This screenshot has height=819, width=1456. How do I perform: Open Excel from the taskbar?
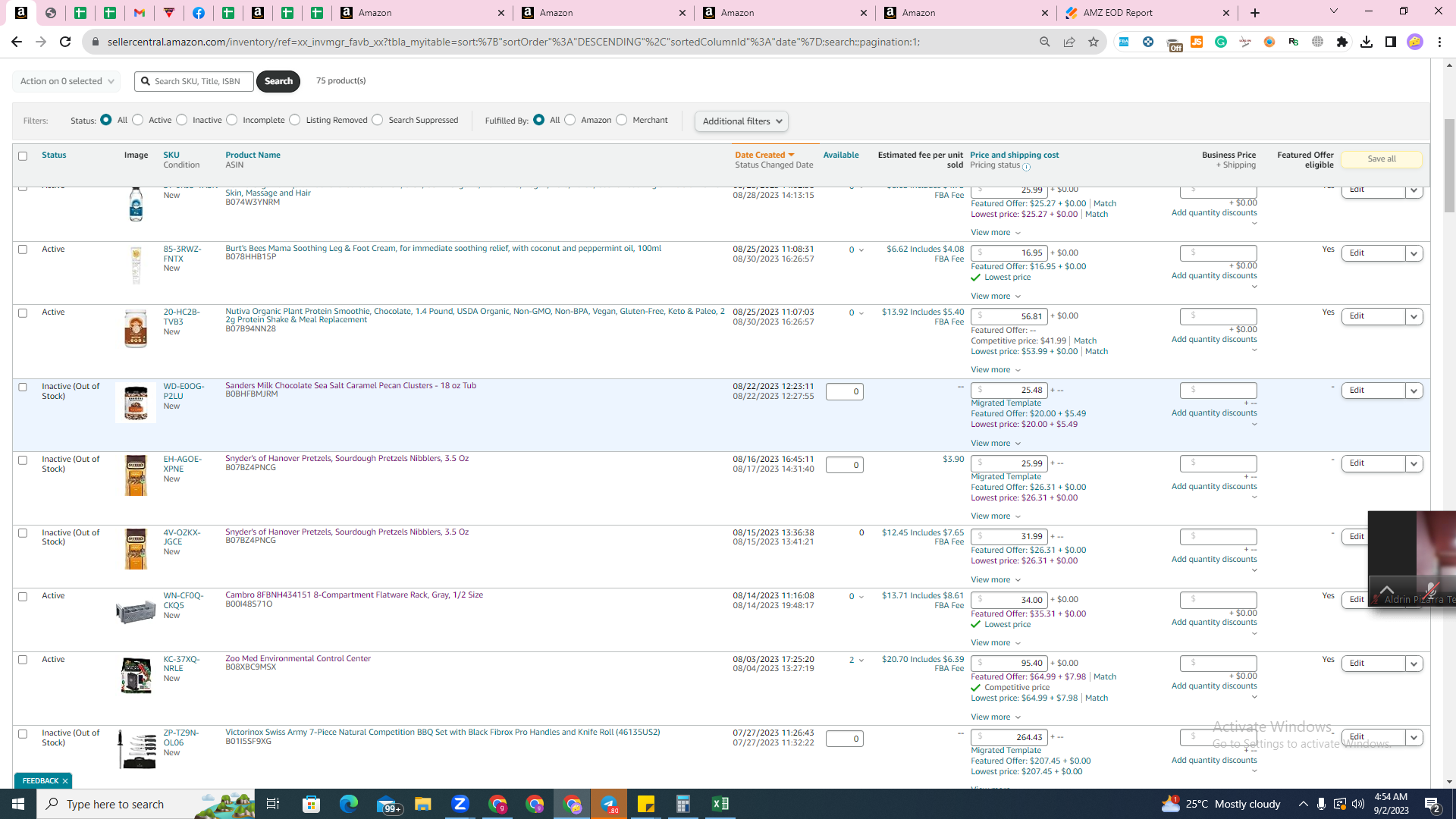[x=720, y=804]
